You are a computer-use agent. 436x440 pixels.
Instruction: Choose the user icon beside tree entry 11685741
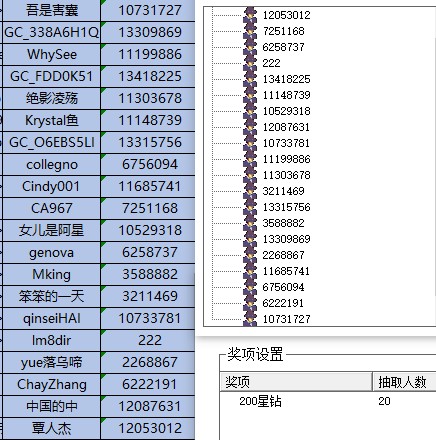pyautogui.click(x=250, y=271)
